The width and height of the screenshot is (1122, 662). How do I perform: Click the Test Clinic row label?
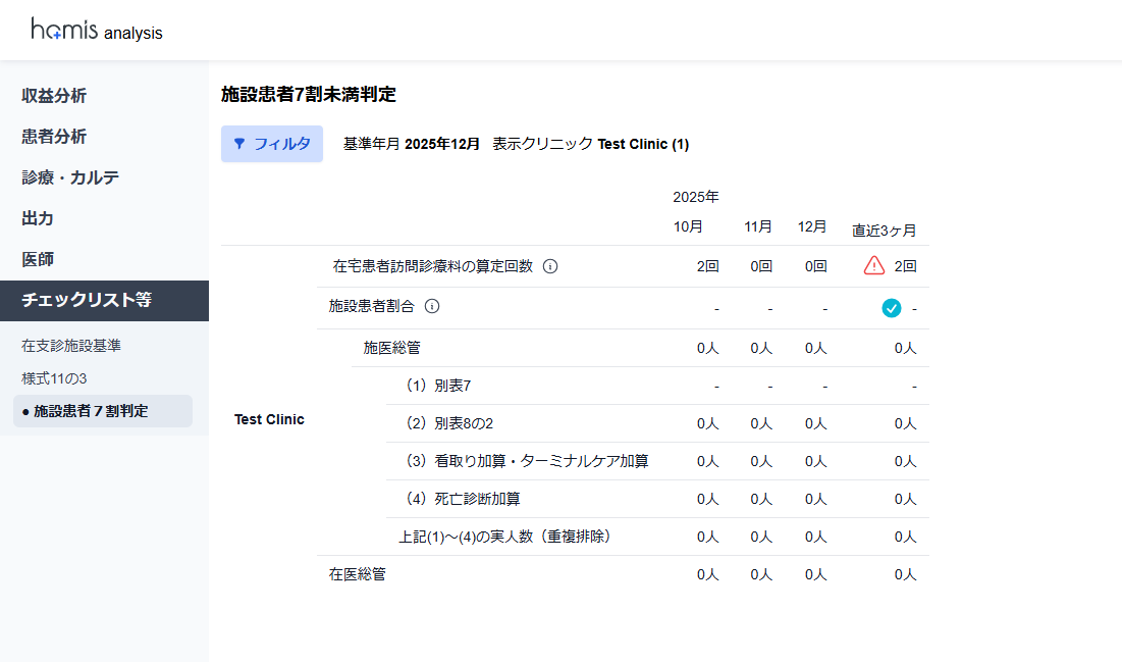point(269,420)
